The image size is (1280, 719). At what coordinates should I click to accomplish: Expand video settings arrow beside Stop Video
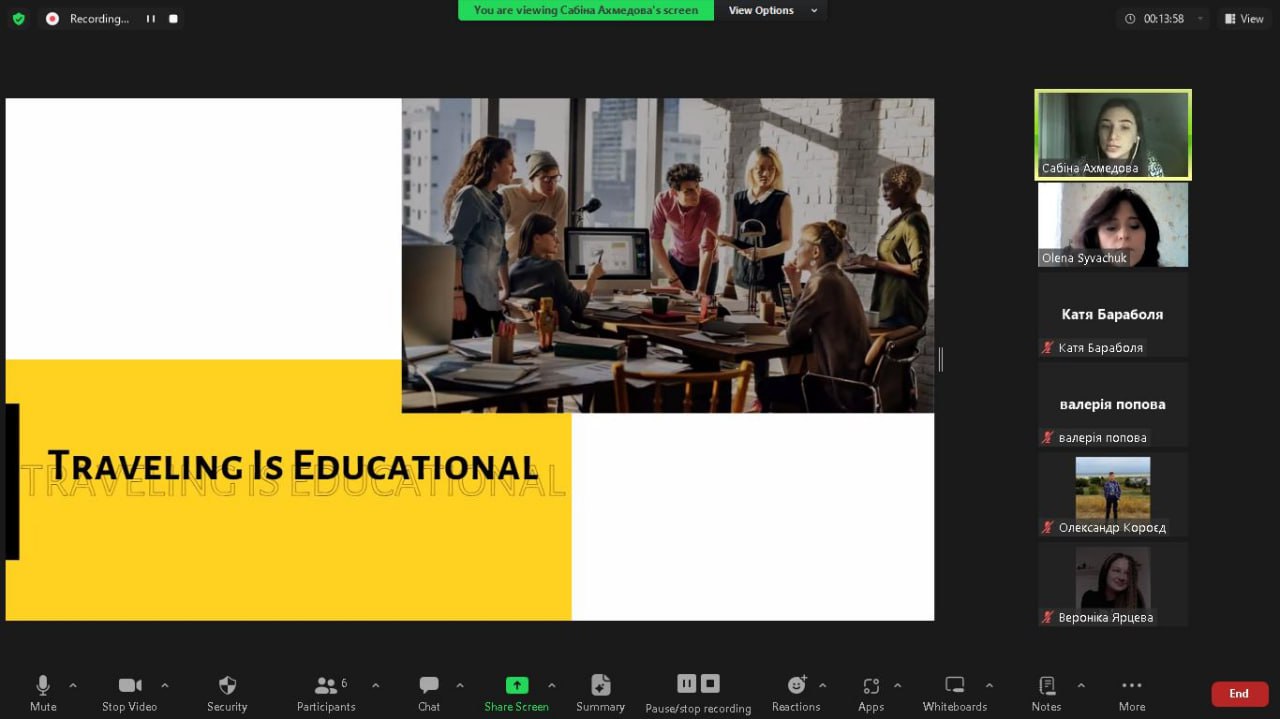[x=165, y=685]
